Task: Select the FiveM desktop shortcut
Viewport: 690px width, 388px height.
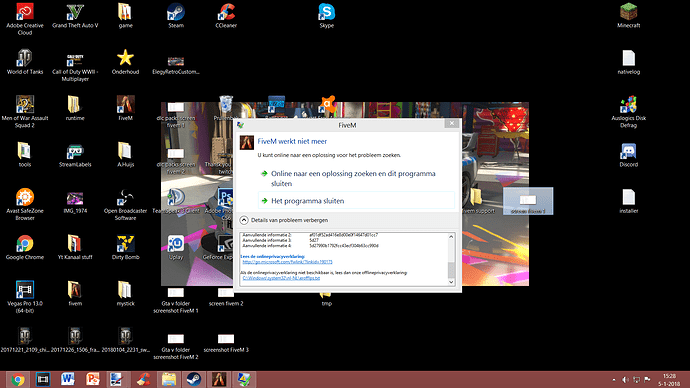Action: pyautogui.click(x=125, y=108)
